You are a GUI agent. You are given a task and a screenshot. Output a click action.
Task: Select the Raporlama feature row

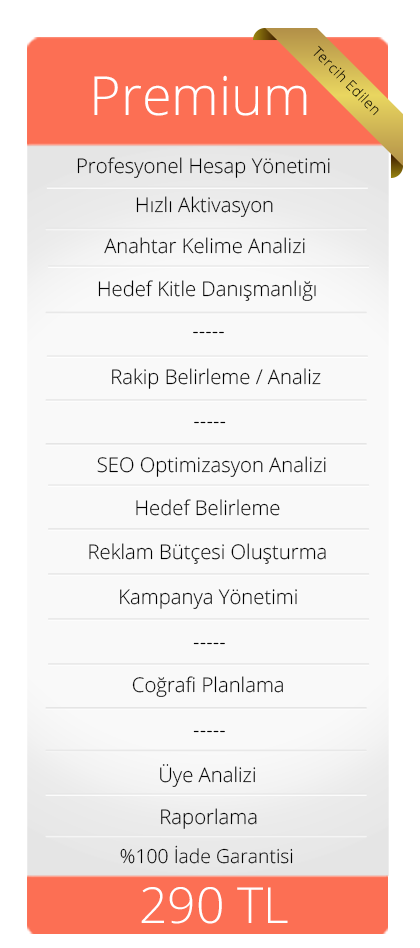pyautogui.click(x=208, y=817)
